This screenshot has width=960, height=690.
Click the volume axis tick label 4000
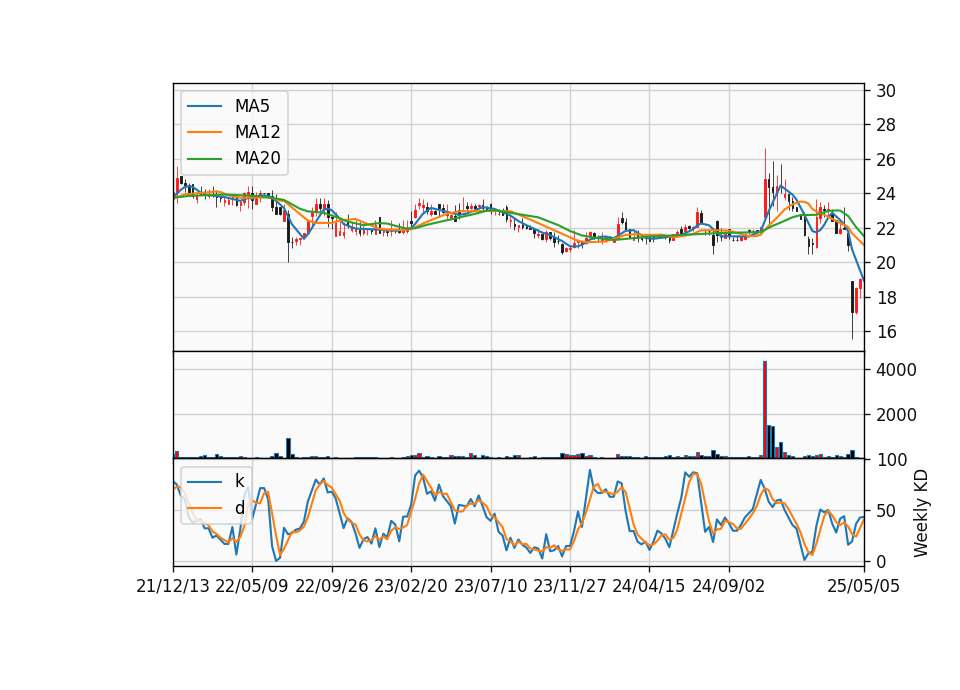(x=896, y=370)
